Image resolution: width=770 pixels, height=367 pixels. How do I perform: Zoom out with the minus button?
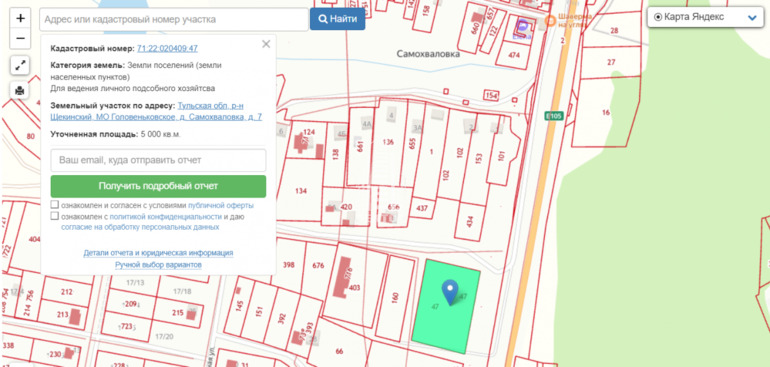click(x=20, y=38)
